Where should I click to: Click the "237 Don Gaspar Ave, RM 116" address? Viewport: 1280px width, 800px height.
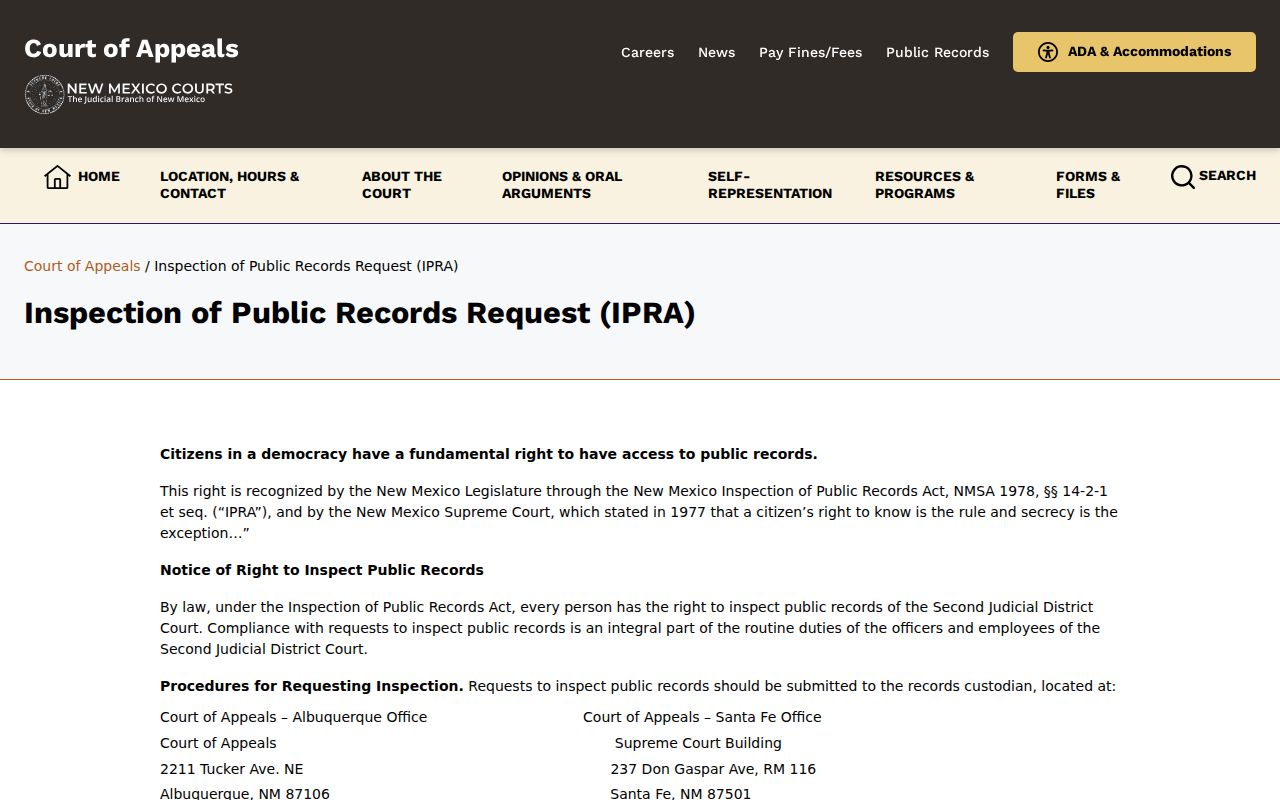[x=713, y=769]
